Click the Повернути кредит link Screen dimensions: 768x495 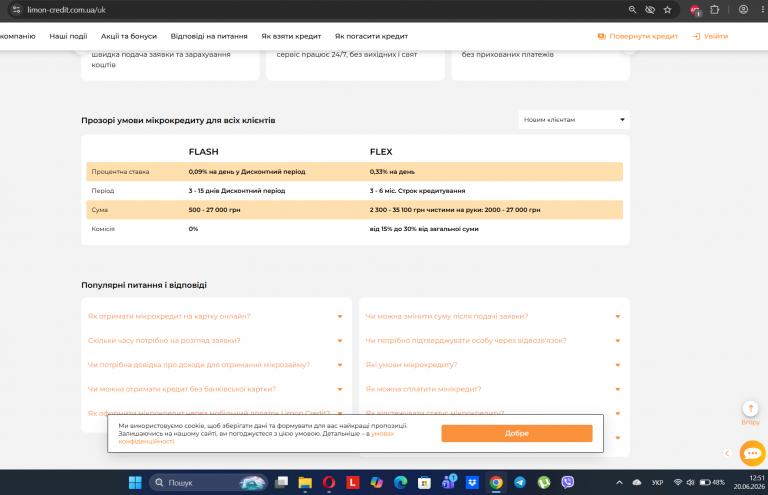[638, 36]
